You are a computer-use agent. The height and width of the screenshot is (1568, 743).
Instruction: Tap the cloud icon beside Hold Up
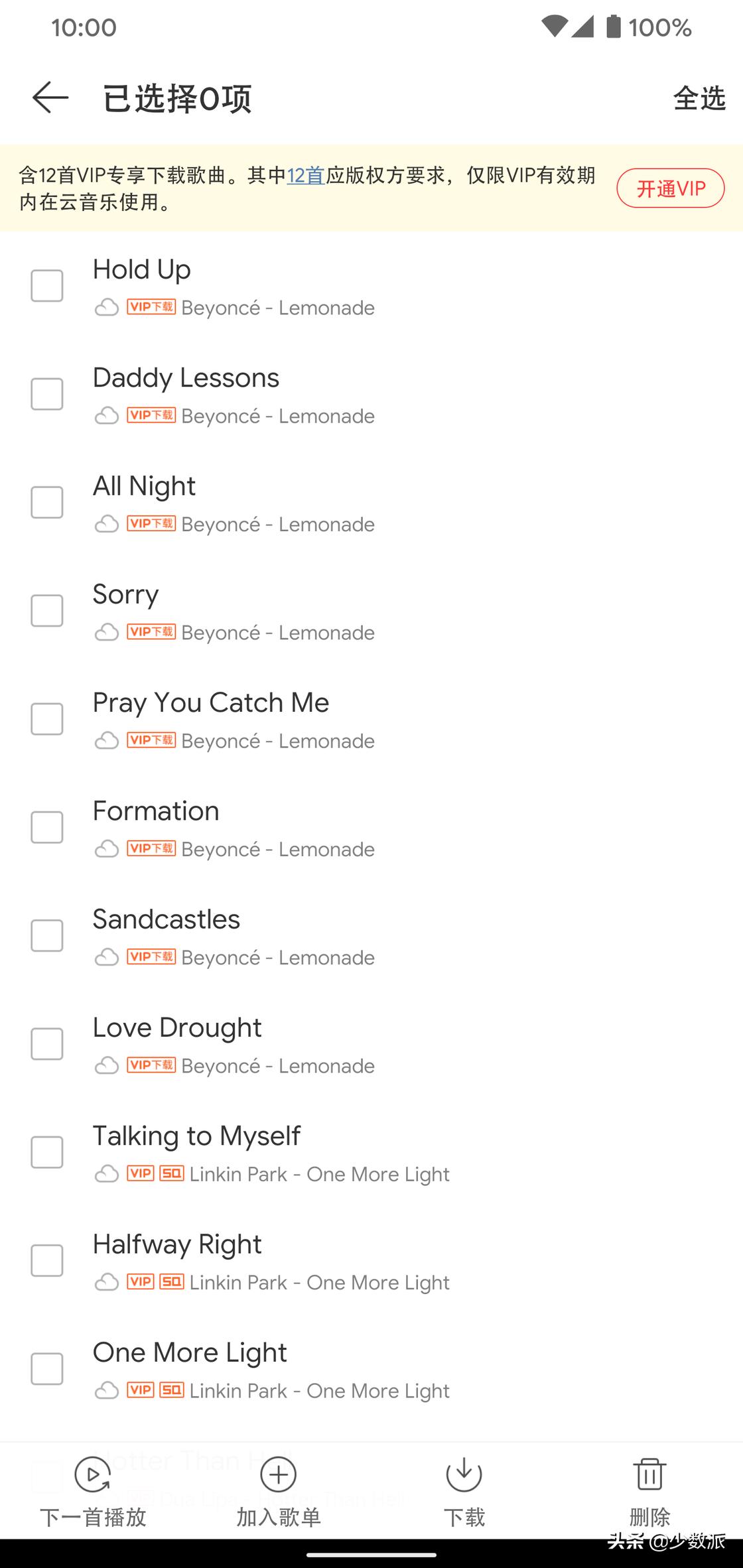106,308
